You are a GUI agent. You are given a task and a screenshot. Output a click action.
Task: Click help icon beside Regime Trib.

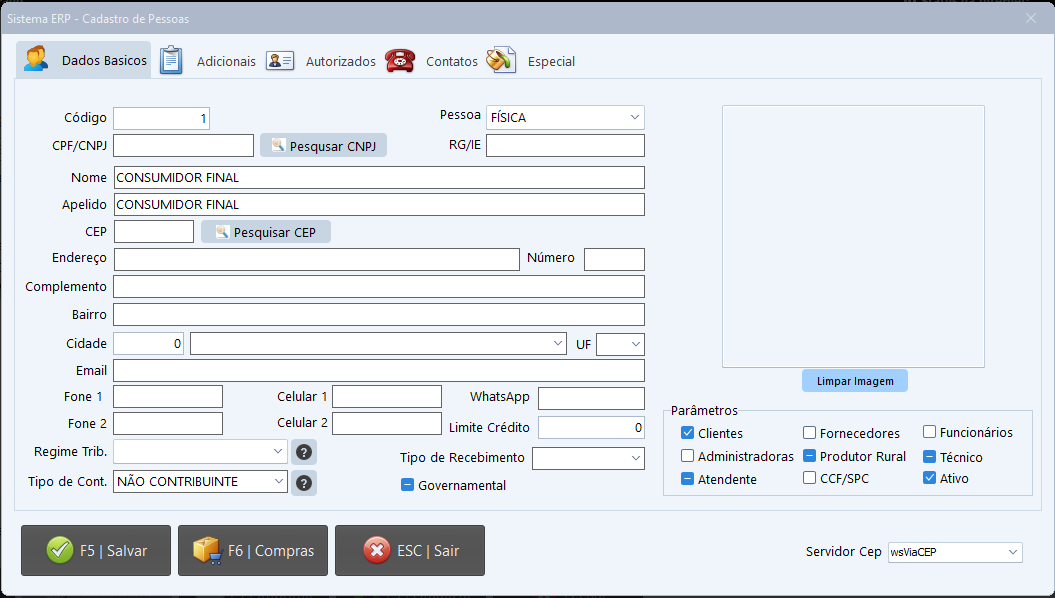click(304, 453)
